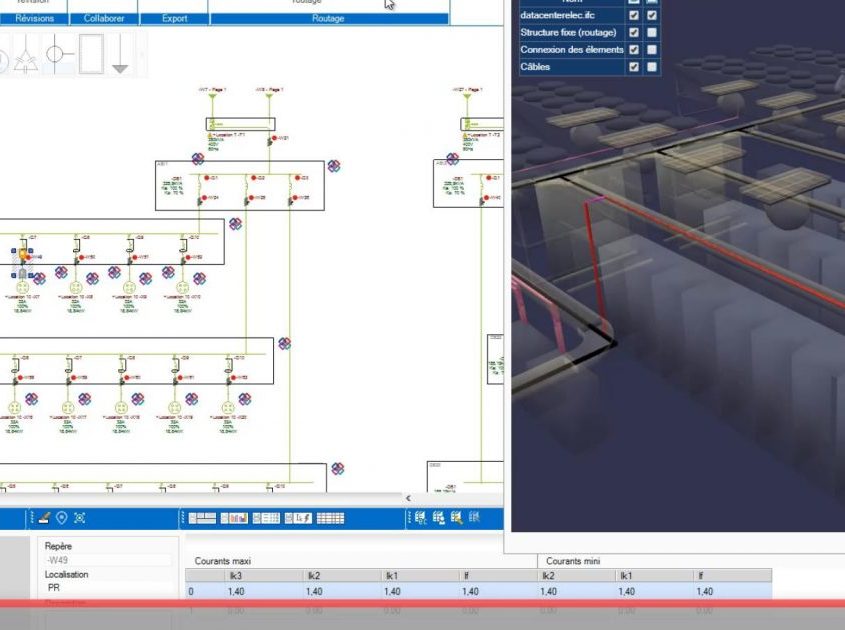845x630 pixels.
Task: Uncheck the ticked box for Câbles
Action: 634,67
